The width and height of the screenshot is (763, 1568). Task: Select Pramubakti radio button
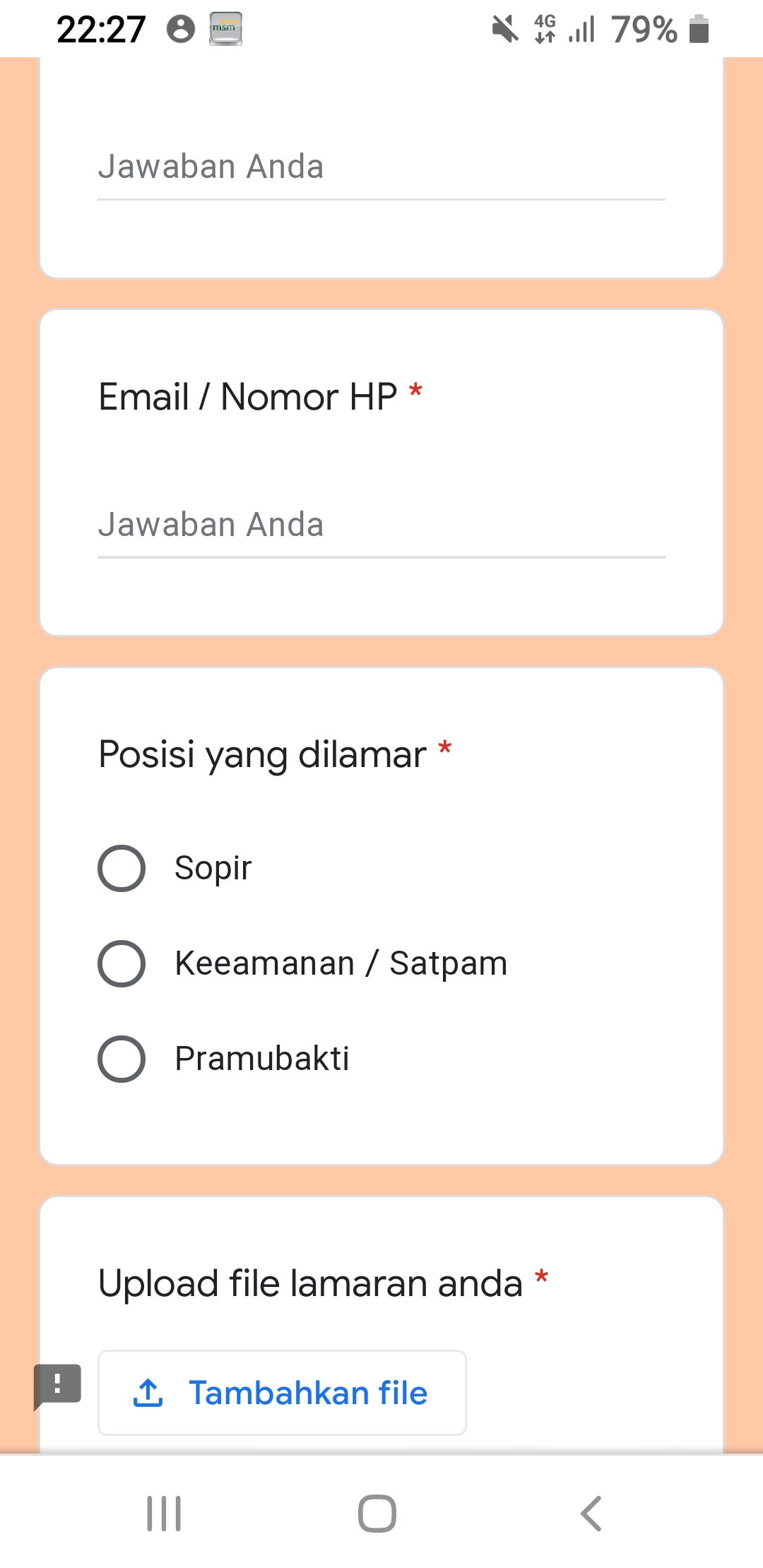coord(122,1059)
